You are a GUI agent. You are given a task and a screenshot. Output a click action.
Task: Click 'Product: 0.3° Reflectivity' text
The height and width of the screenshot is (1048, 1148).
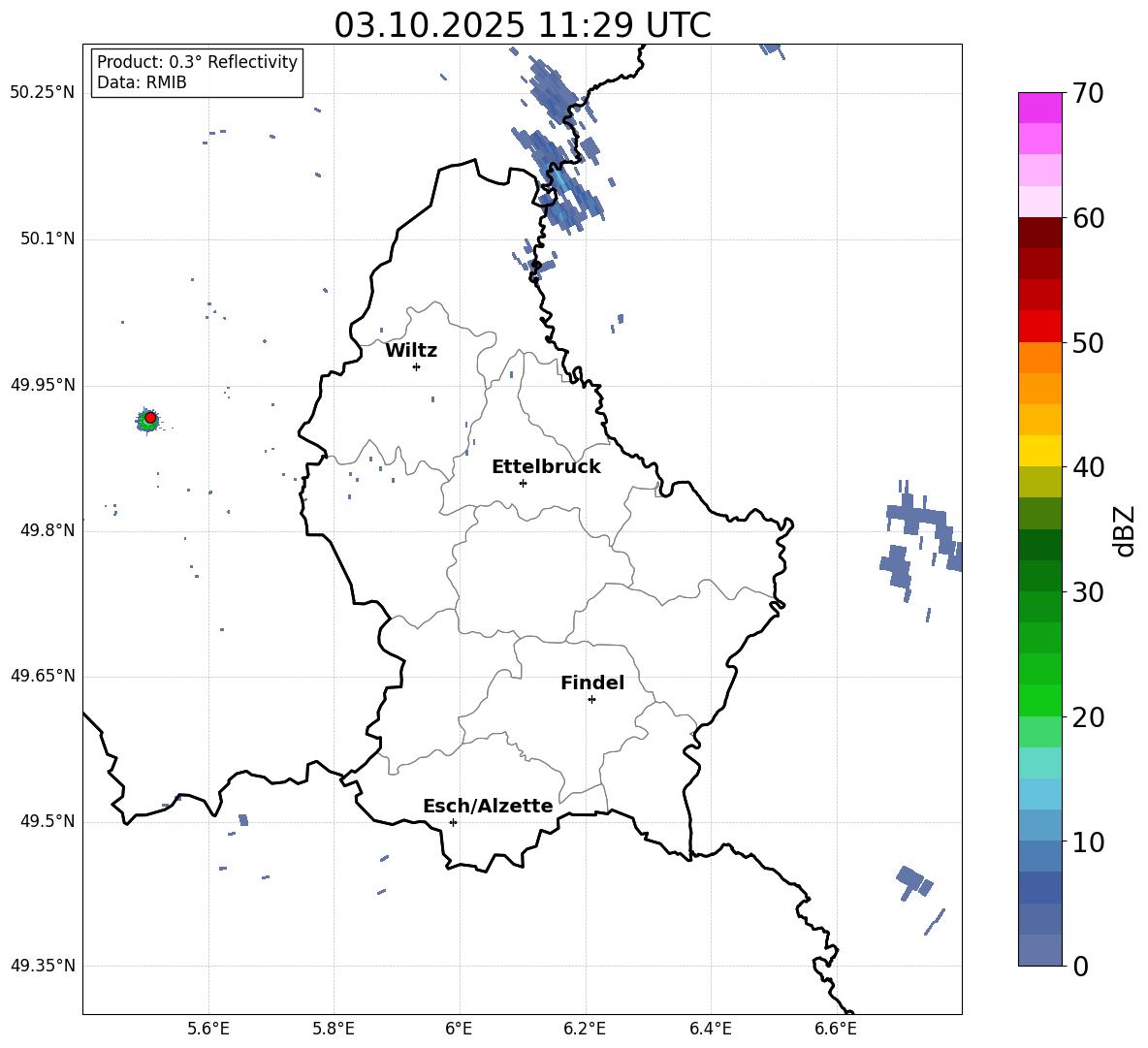point(197,61)
